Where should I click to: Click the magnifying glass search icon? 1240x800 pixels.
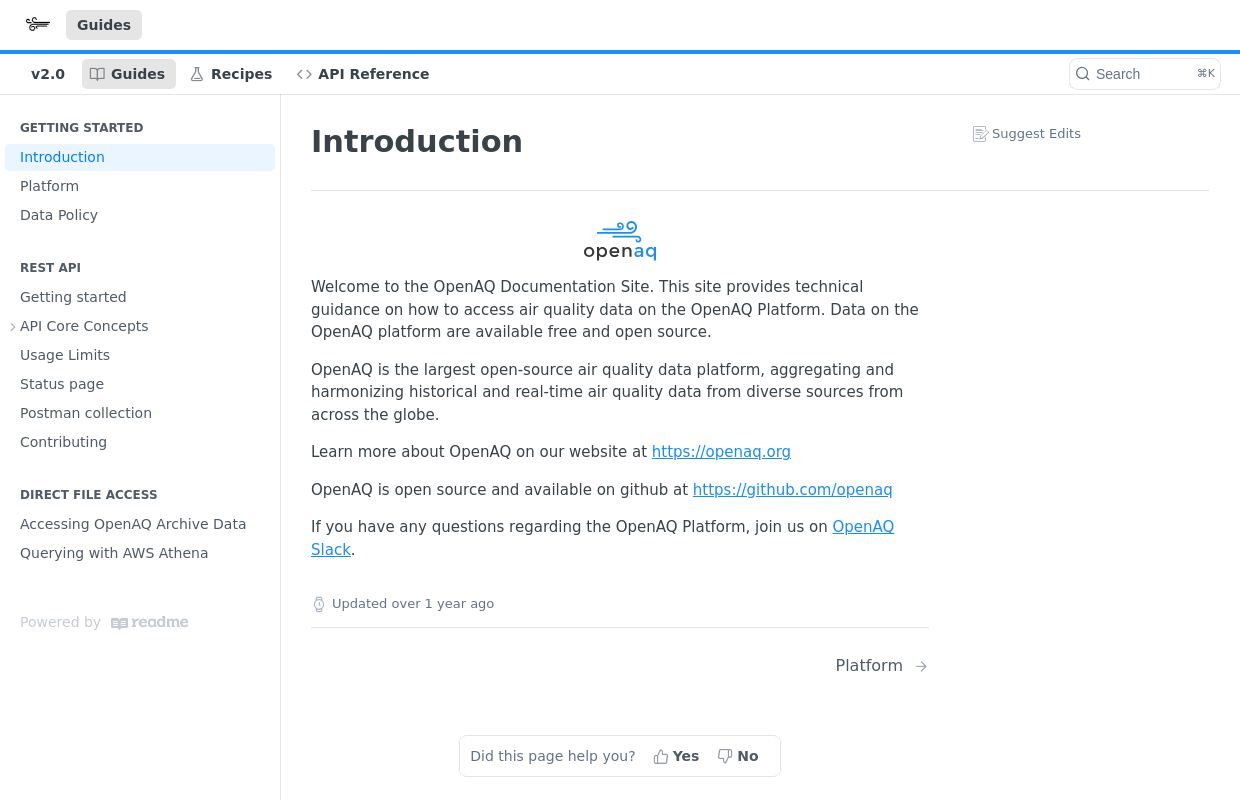click(1083, 73)
